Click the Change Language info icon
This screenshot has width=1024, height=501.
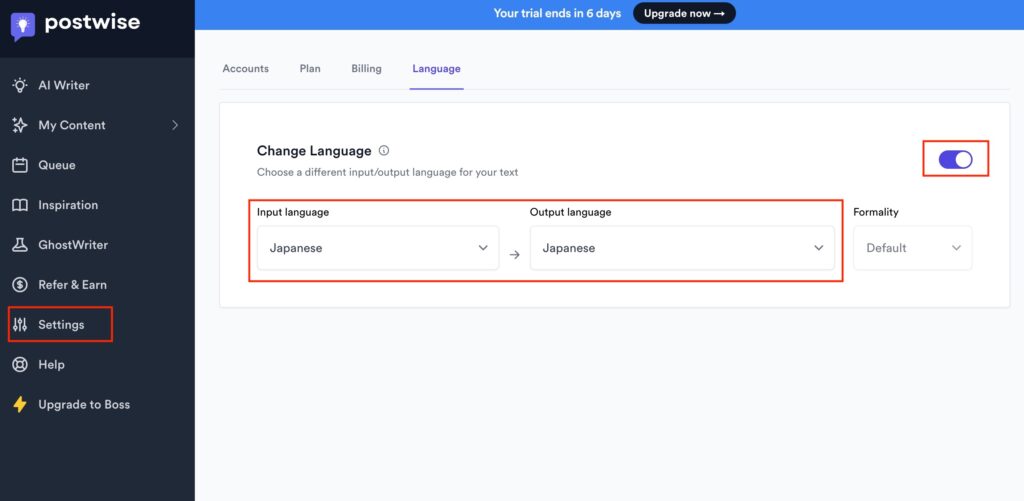point(384,151)
